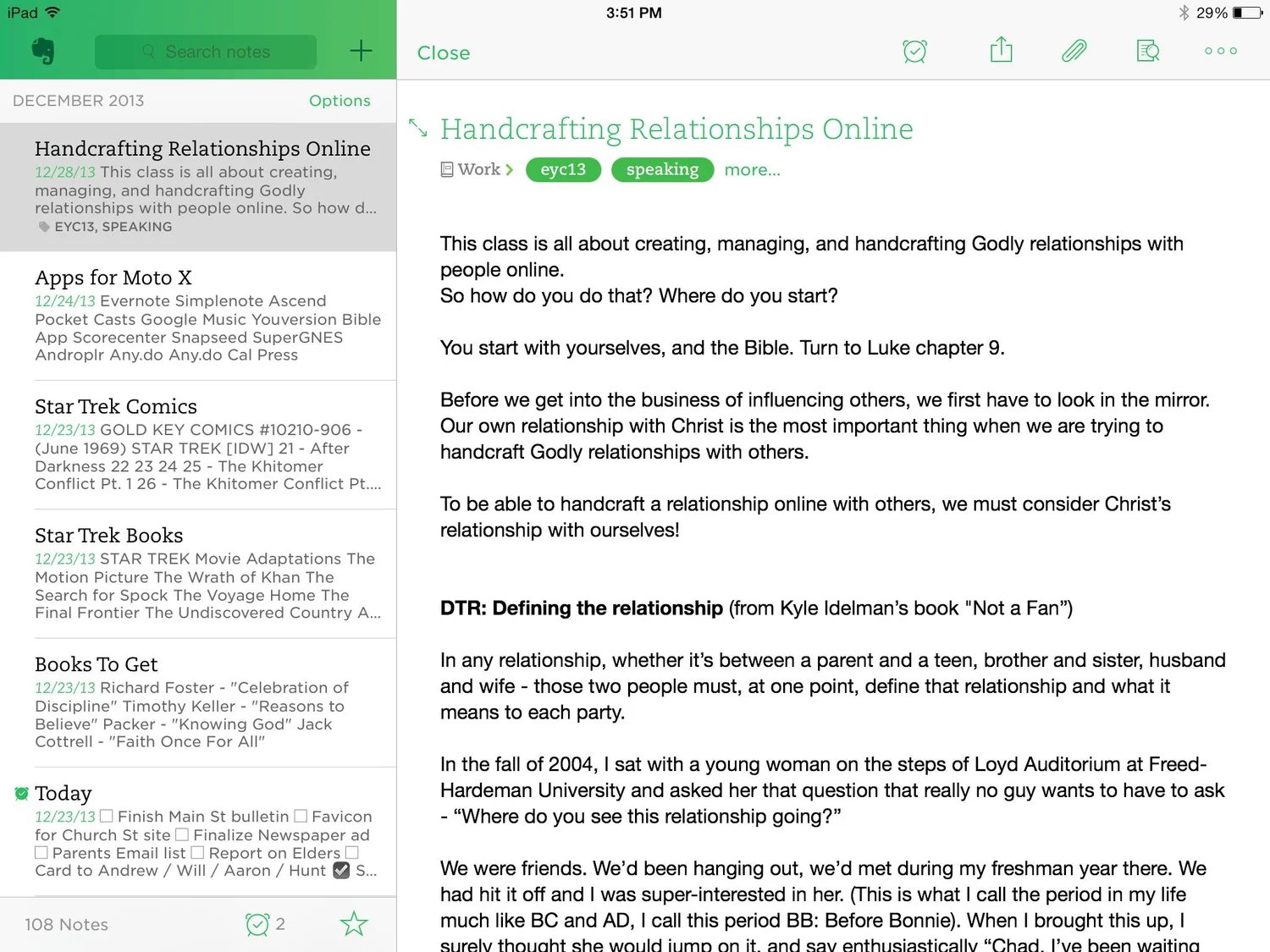The image size is (1270, 952).
Task: Open the Star Trek Books note
Action: (198, 575)
